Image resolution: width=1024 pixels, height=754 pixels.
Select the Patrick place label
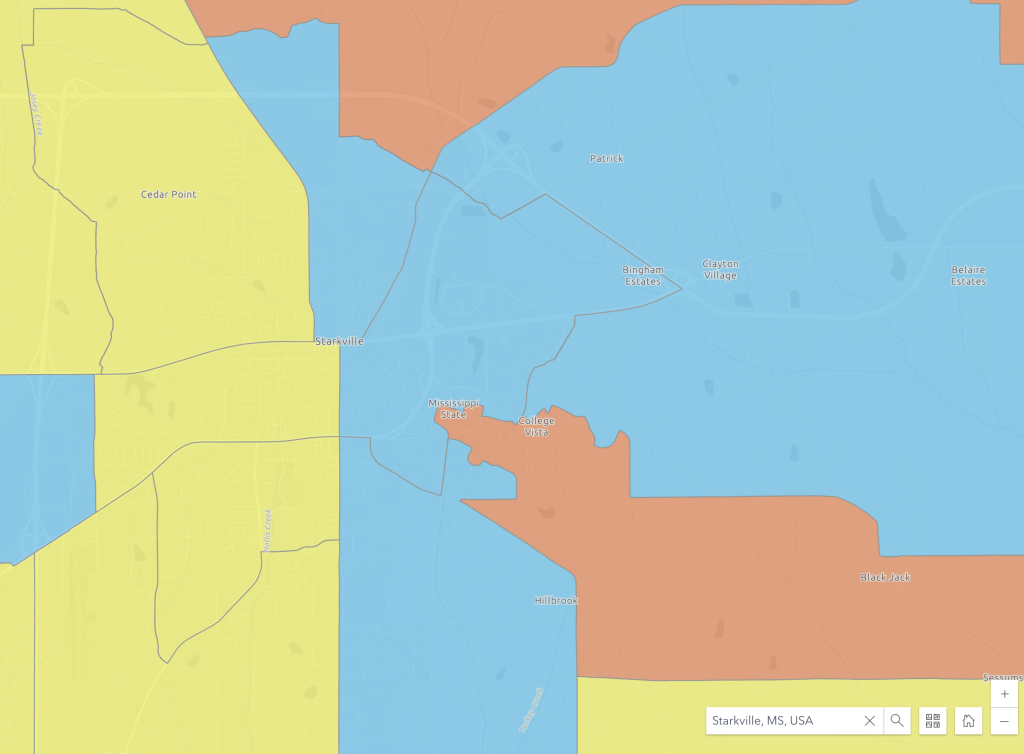click(x=606, y=158)
